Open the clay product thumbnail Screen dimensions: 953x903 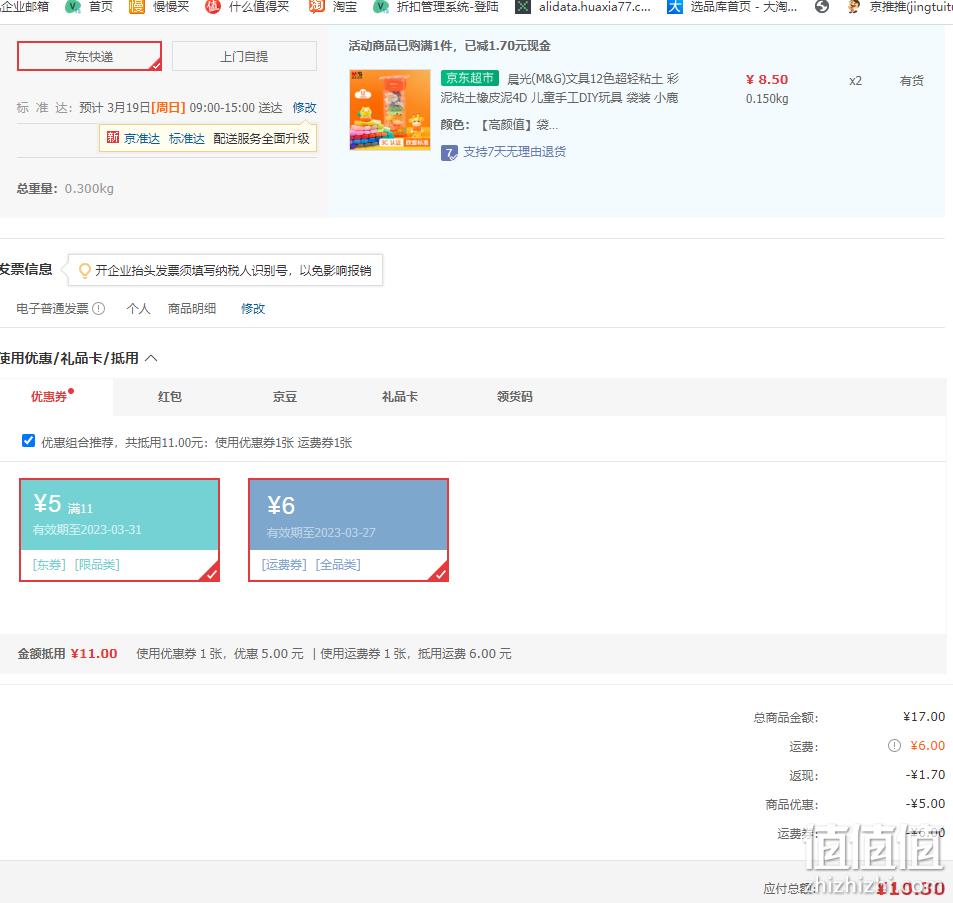point(390,109)
